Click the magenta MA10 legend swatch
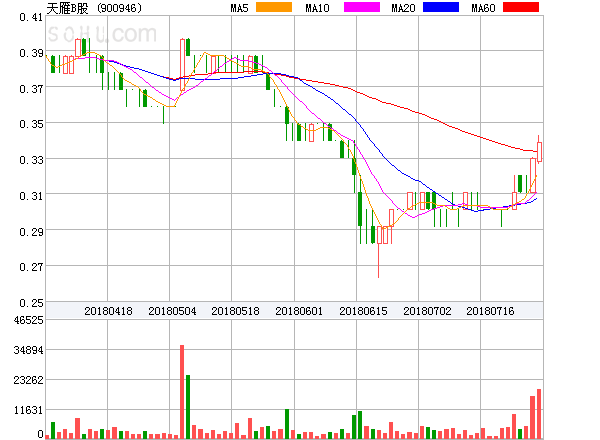600x440 pixels. 362,7
